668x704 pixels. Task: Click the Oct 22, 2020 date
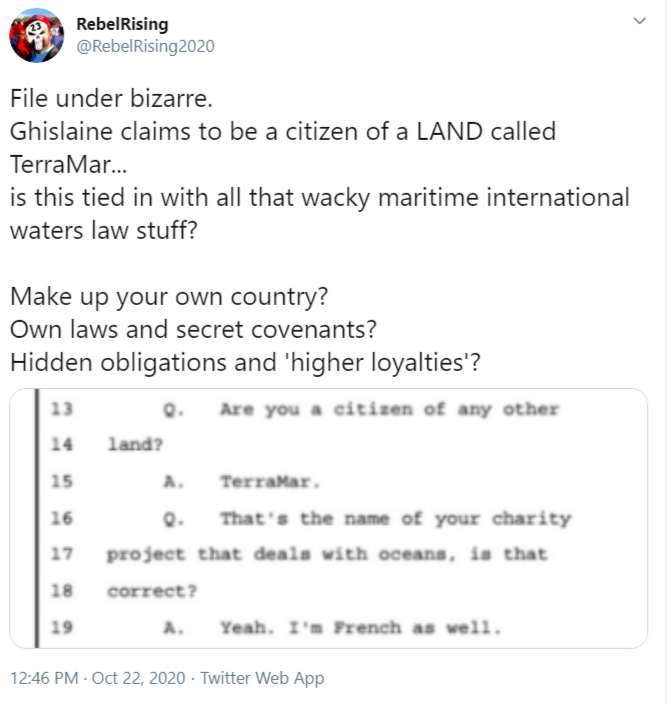point(139,678)
